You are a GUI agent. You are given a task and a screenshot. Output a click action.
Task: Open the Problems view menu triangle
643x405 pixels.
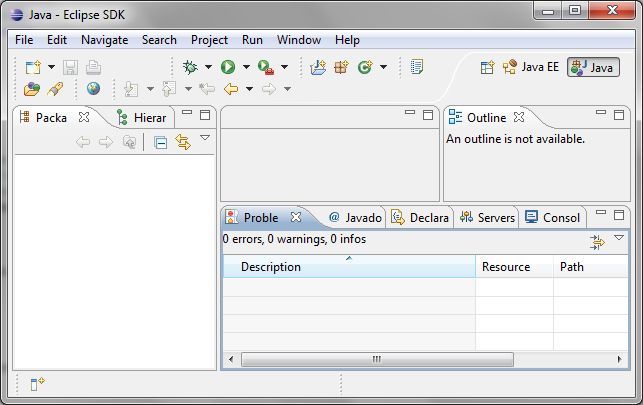tap(619, 238)
